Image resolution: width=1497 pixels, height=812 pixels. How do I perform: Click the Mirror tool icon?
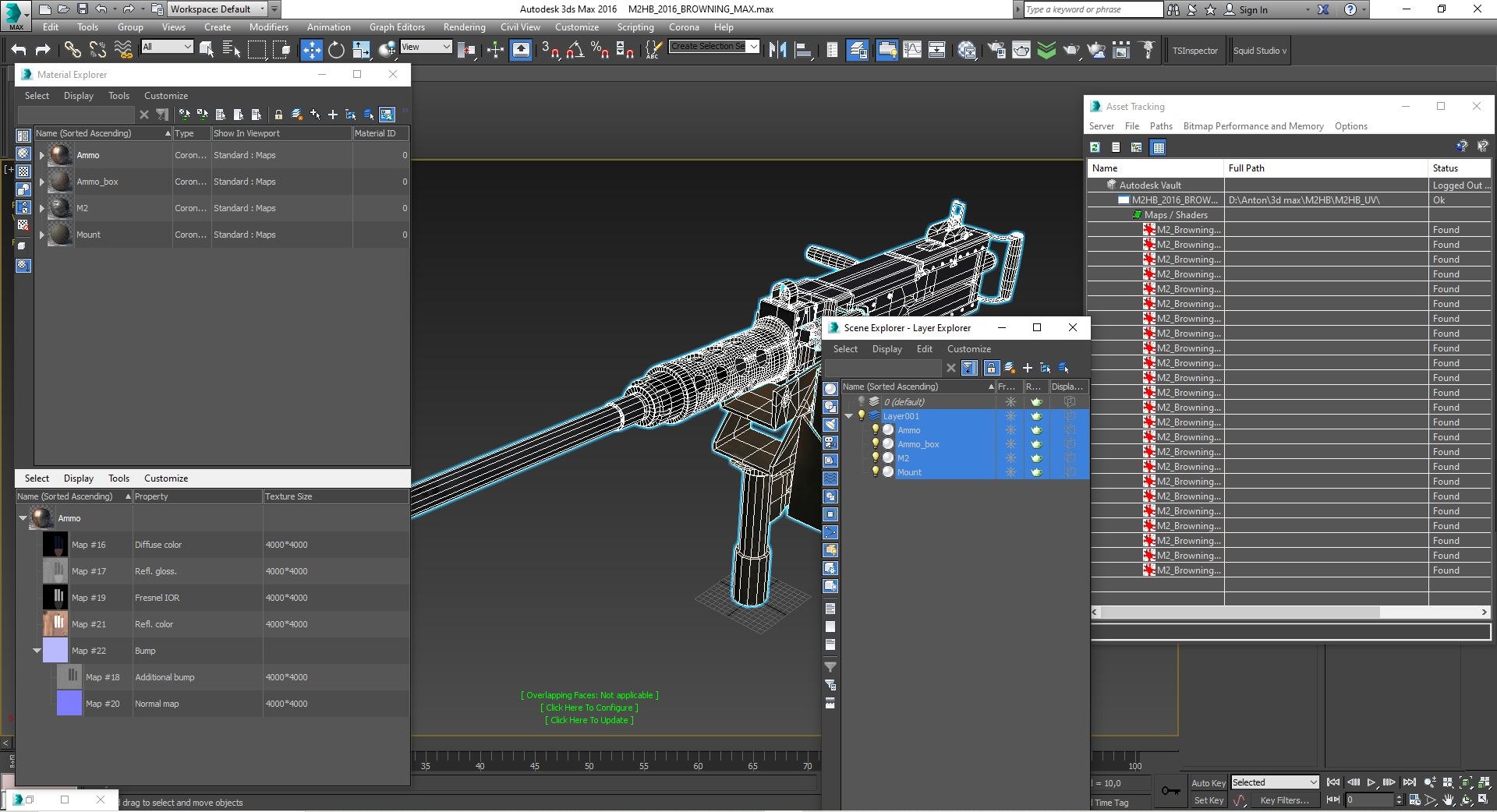[777, 51]
